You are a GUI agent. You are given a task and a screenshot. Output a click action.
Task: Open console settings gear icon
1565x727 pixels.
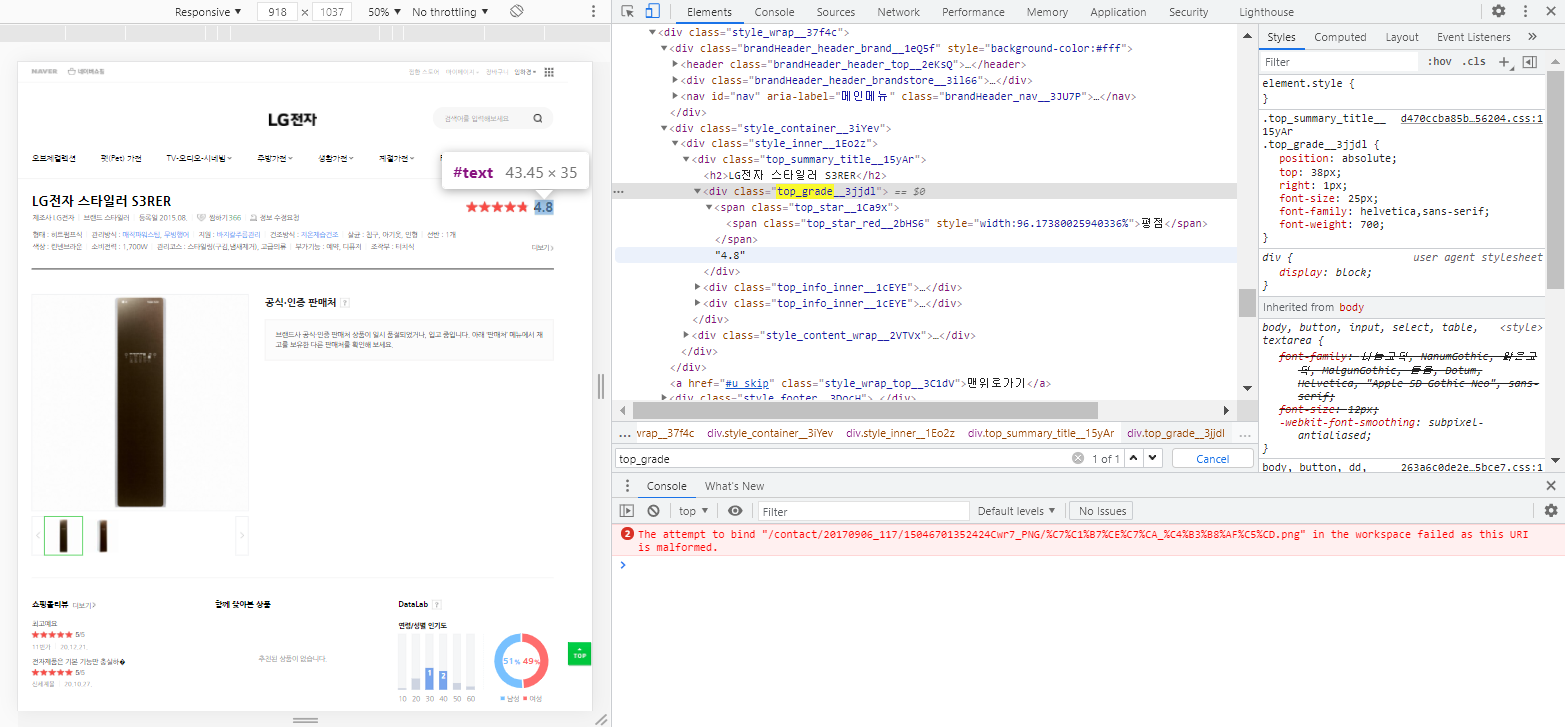[x=1551, y=511]
